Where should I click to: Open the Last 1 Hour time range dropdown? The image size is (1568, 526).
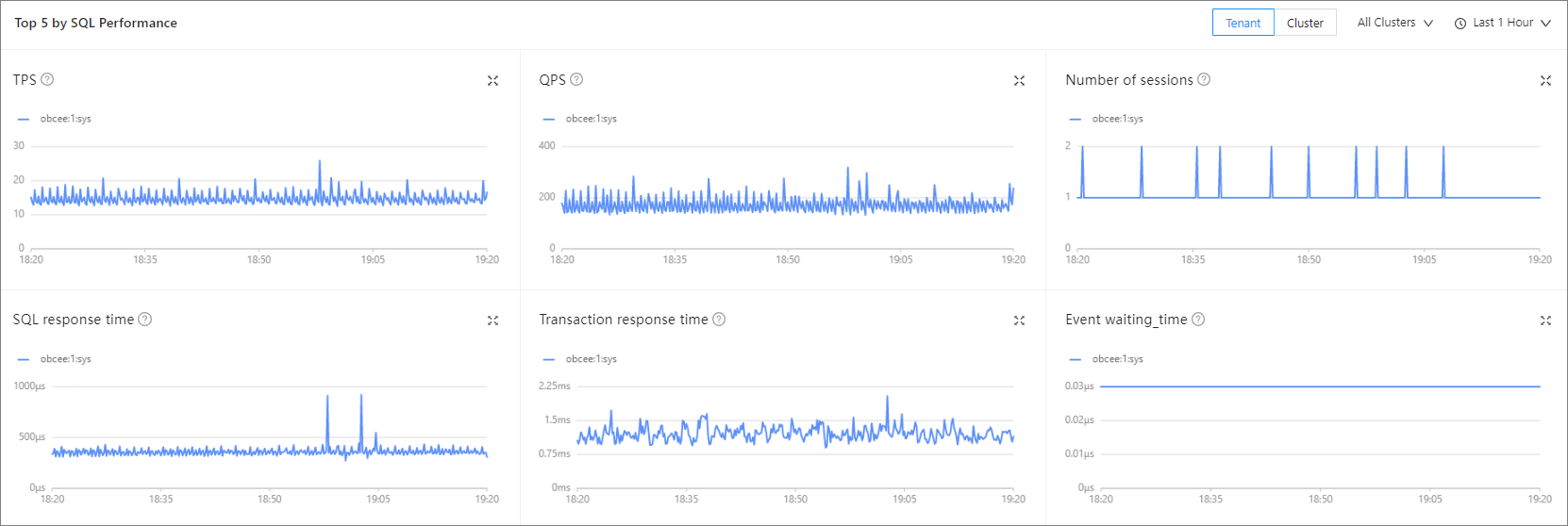pyautogui.click(x=1502, y=23)
